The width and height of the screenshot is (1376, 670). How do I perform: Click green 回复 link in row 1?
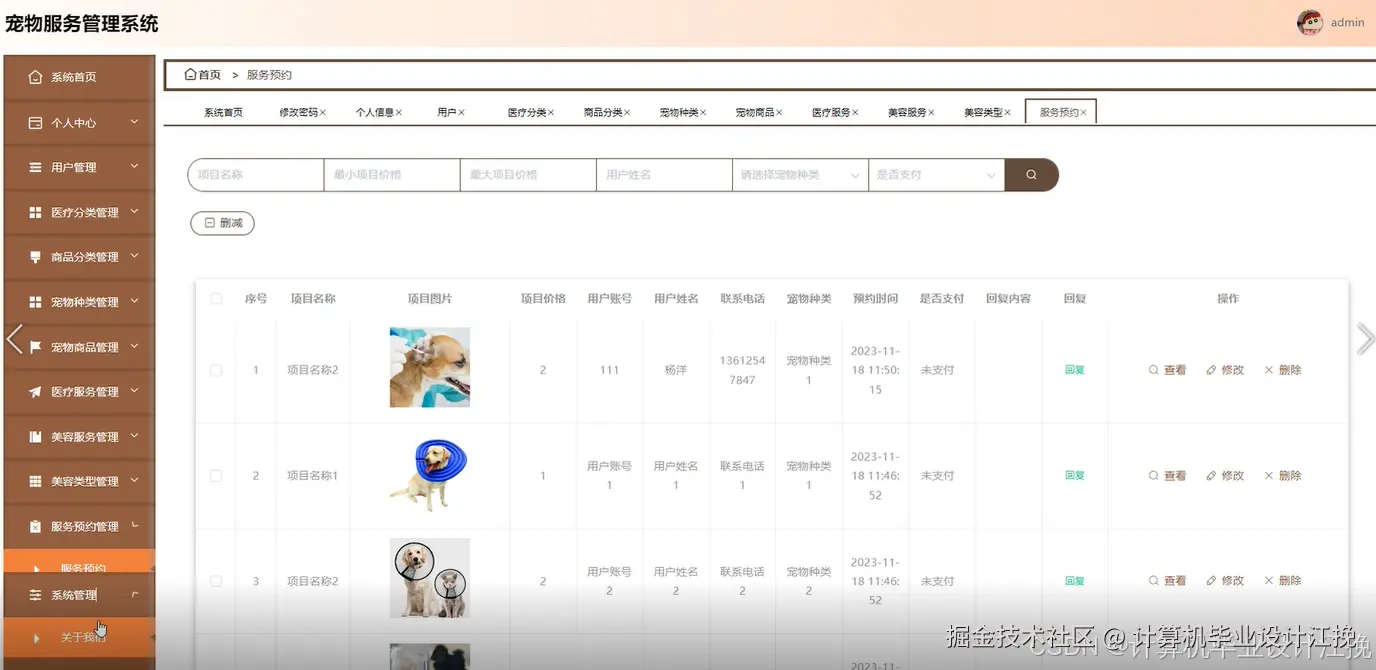pyautogui.click(x=1075, y=370)
